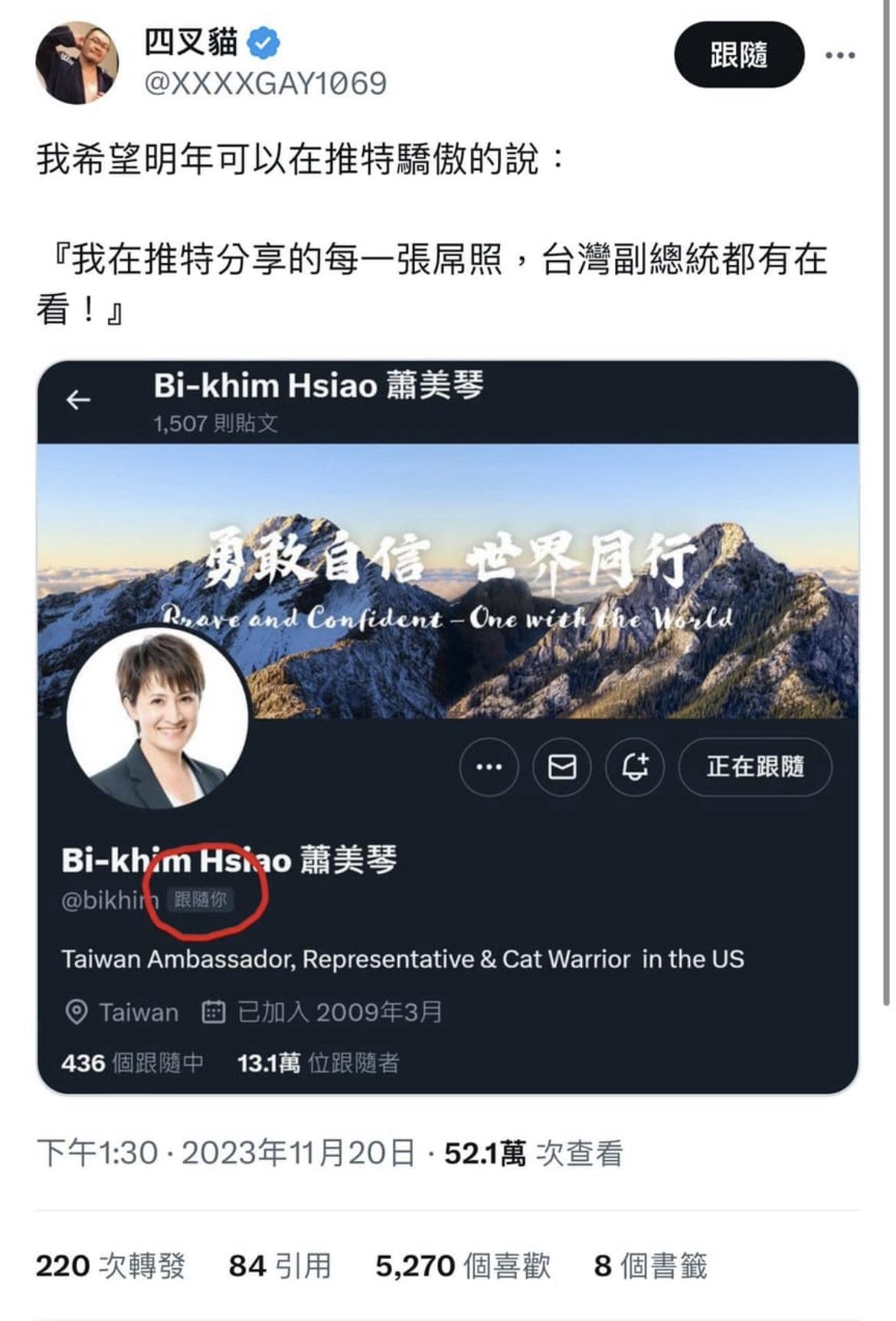View the 84 引用 quotes list
This screenshot has height=1321, width=896.
(x=280, y=1266)
